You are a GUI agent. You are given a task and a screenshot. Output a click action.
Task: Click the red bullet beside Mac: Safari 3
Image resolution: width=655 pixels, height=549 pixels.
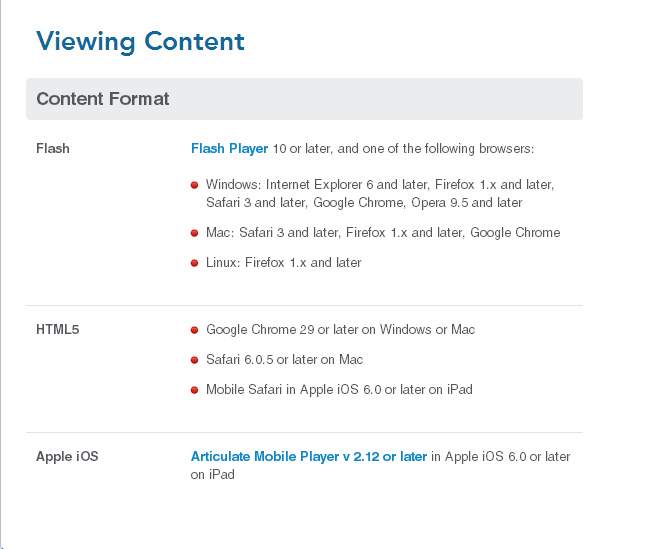click(195, 233)
